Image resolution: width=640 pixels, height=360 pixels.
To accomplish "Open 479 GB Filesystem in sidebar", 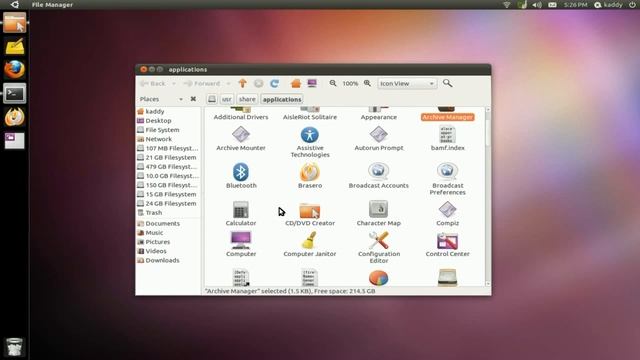I will click(168, 167).
